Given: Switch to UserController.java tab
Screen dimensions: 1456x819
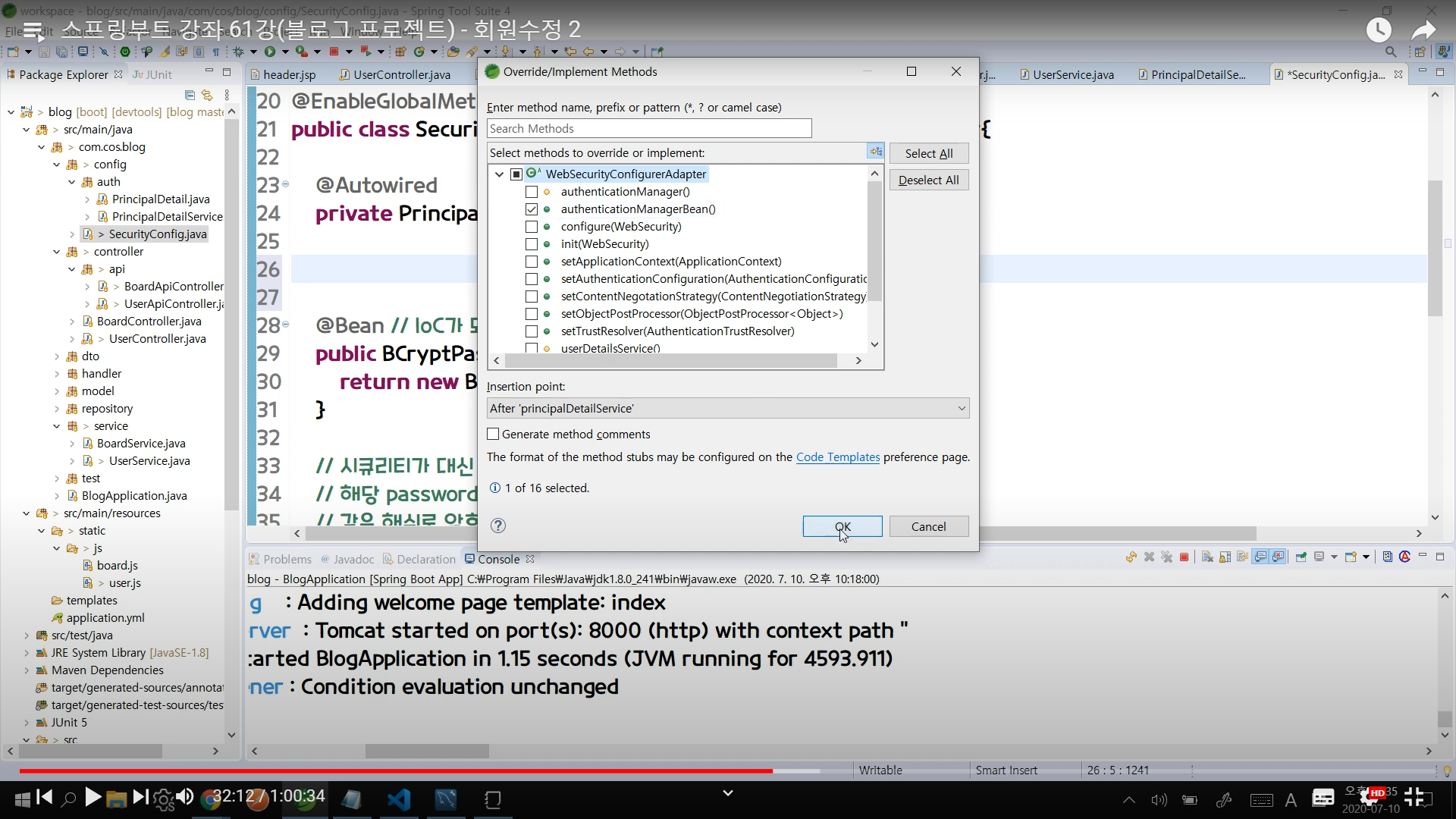Looking at the screenshot, I should click(395, 74).
